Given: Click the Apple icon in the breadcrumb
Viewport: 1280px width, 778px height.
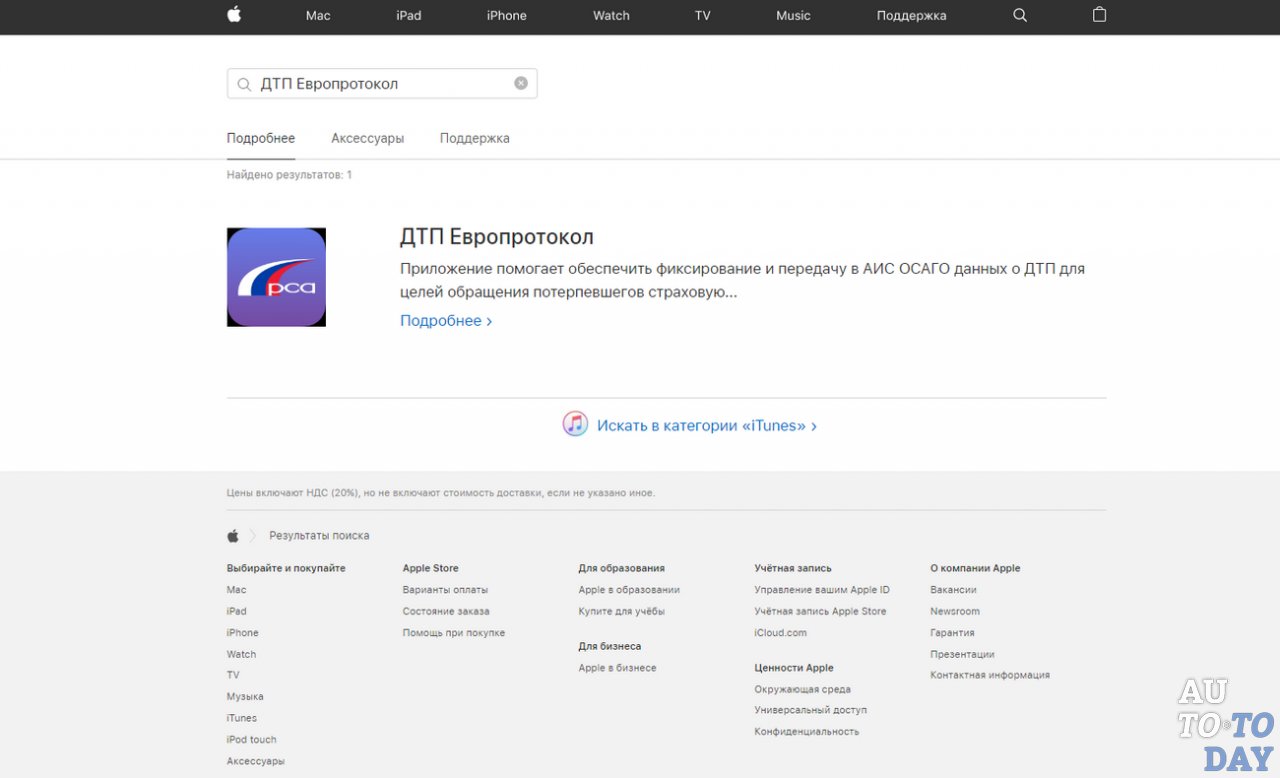Looking at the screenshot, I should [x=231, y=535].
